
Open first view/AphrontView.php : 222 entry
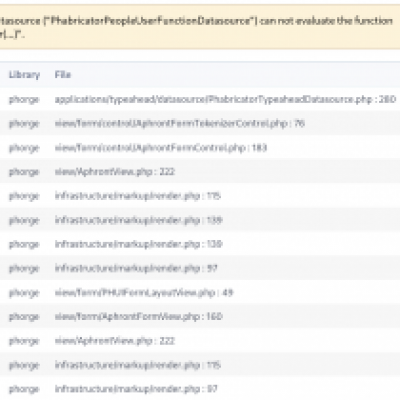[x=115, y=172]
